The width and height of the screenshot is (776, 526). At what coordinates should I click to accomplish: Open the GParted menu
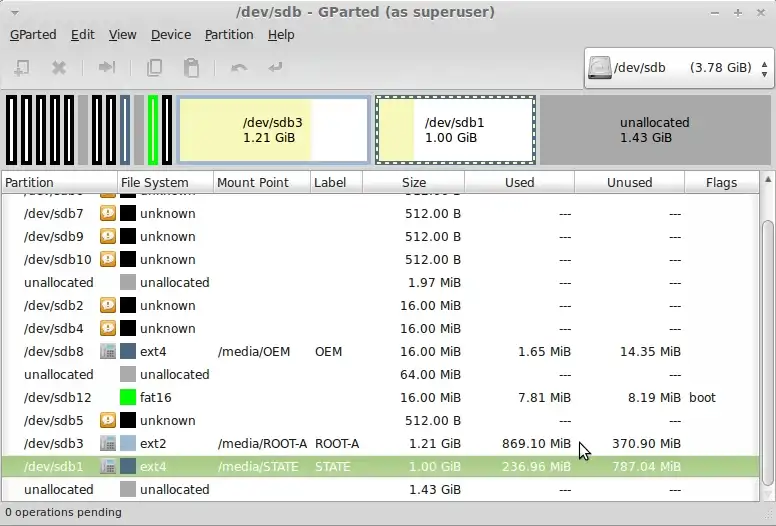pos(33,34)
